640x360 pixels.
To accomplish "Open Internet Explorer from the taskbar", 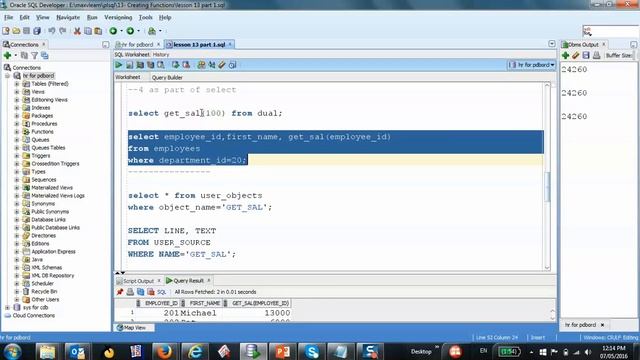I will pos(195,351).
